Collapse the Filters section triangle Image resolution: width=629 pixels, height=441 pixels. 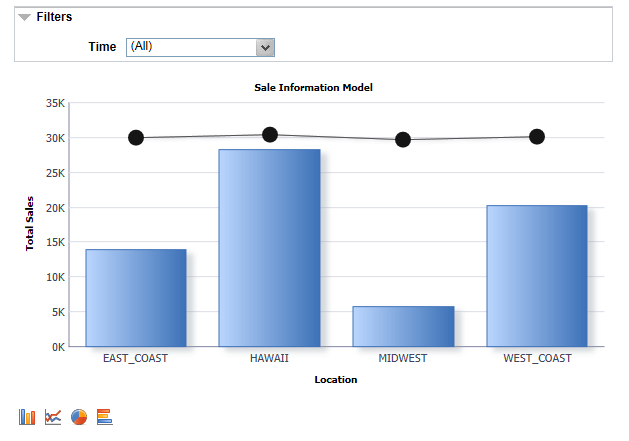[x=24, y=17]
